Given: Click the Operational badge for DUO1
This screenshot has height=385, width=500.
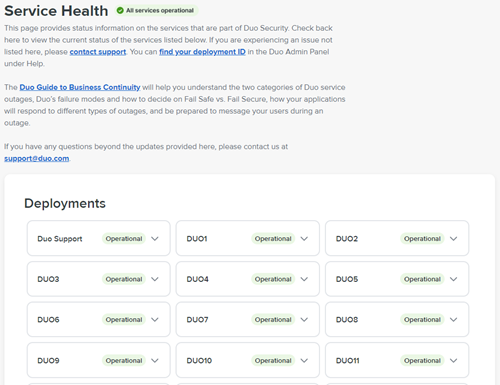Looking at the screenshot, I should [x=273, y=239].
